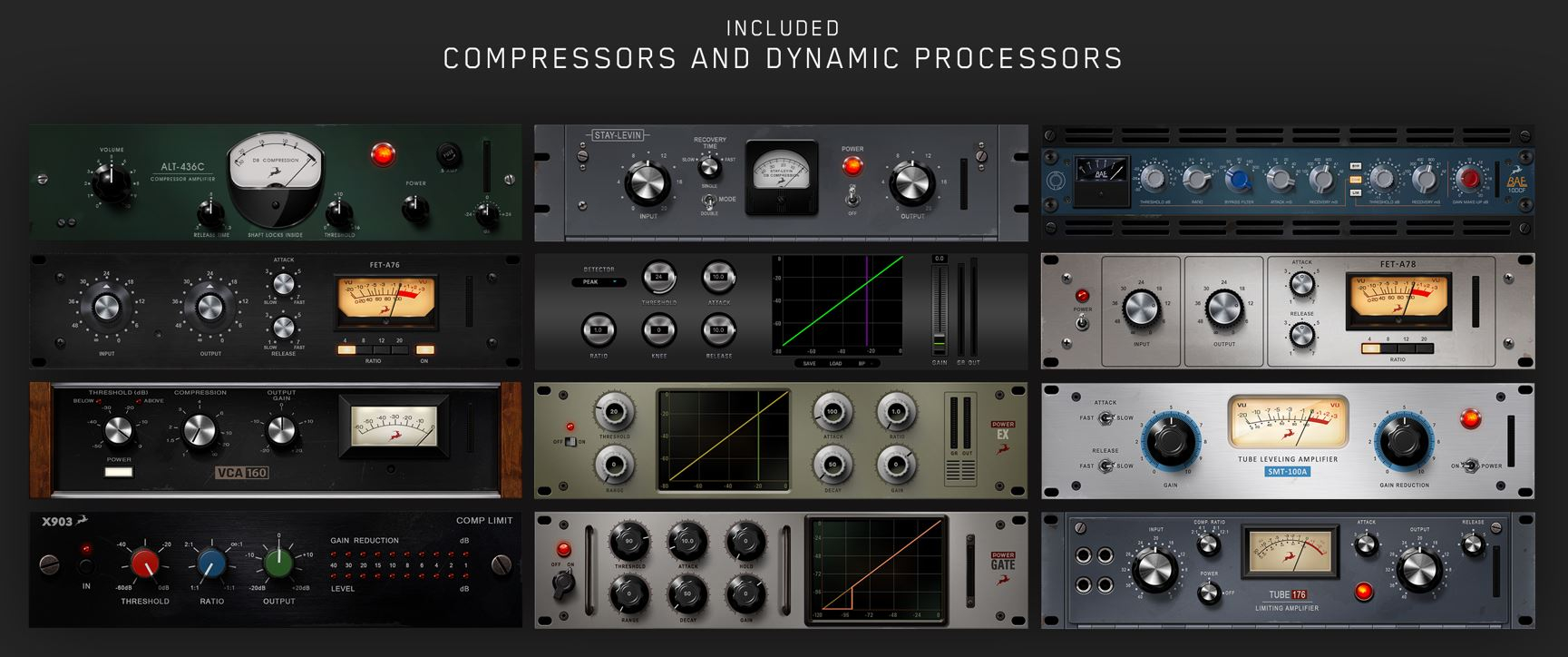Viewport: 1568px width, 657px height.
Task: Click the Stay-Levin Input knob
Action: coord(648,183)
